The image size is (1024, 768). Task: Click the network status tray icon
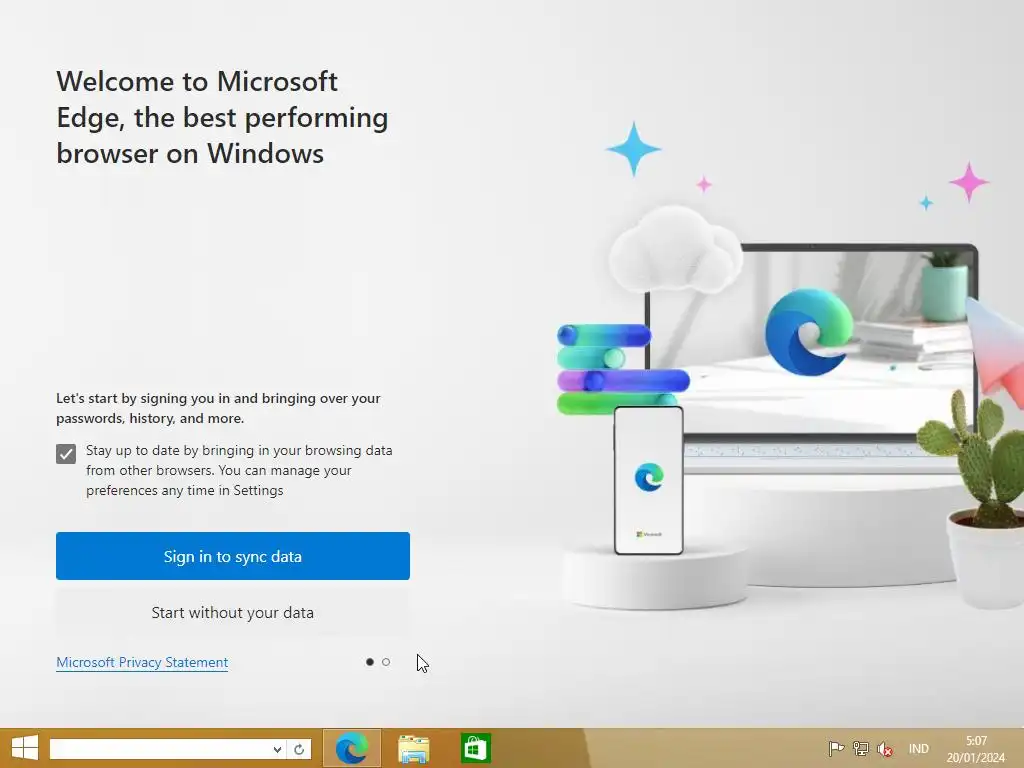pos(861,748)
